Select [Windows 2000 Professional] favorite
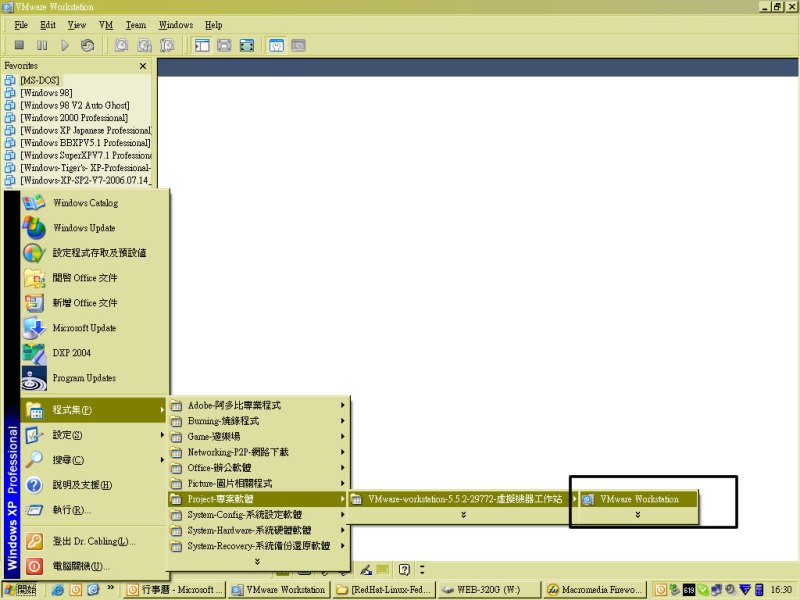 (74, 117)
